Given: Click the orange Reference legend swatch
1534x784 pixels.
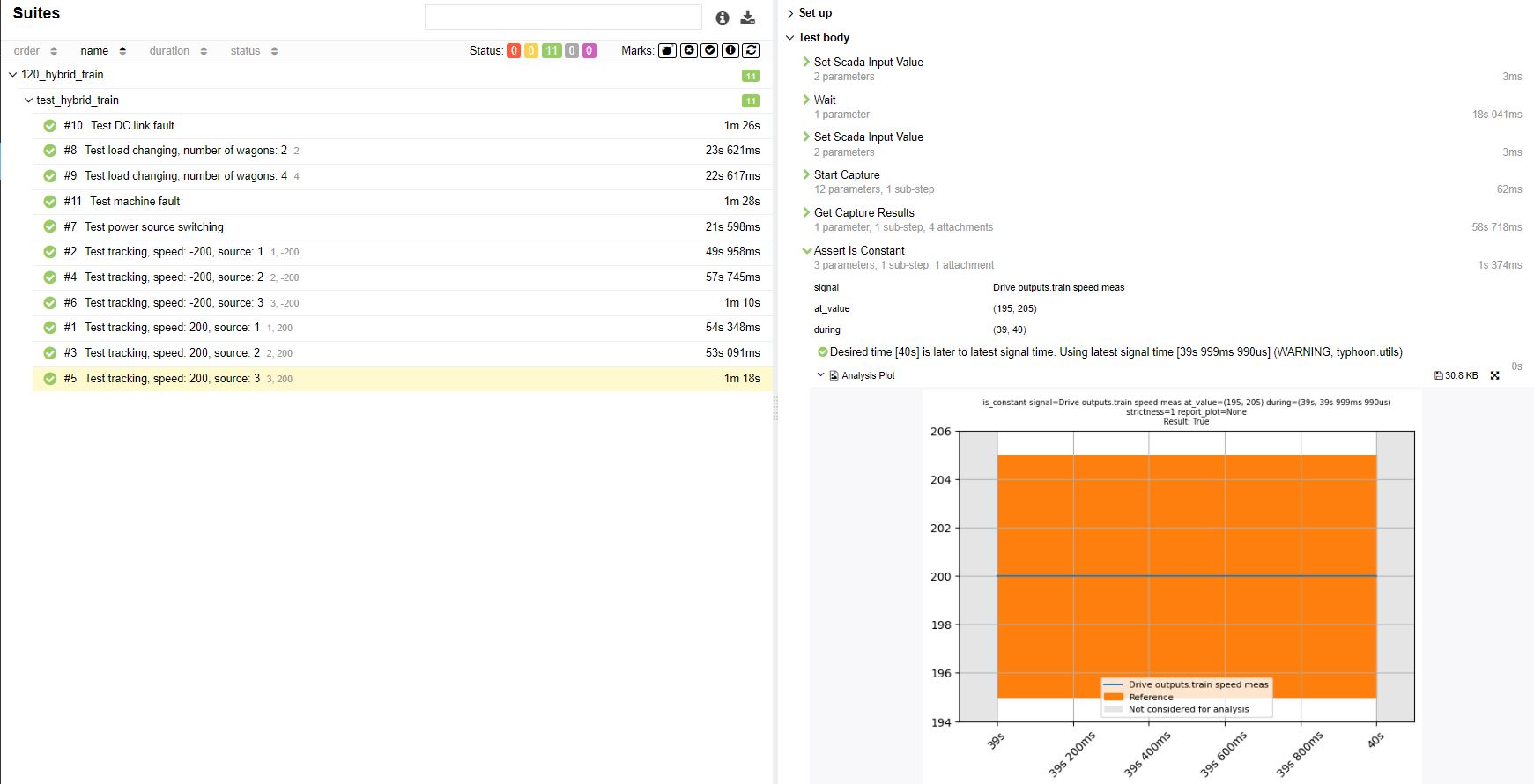Looking at the screenshot, I should click(x=1114, y=697).
